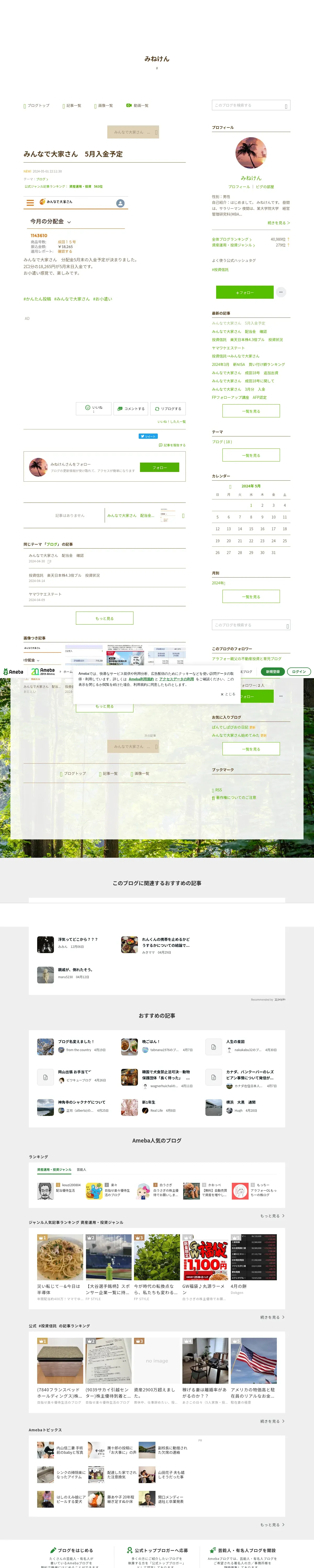Click the Ameba 20th Anniv logo
Image resolution: width=314 pixels, height=1568 pixels.
[x=43, y=671]
